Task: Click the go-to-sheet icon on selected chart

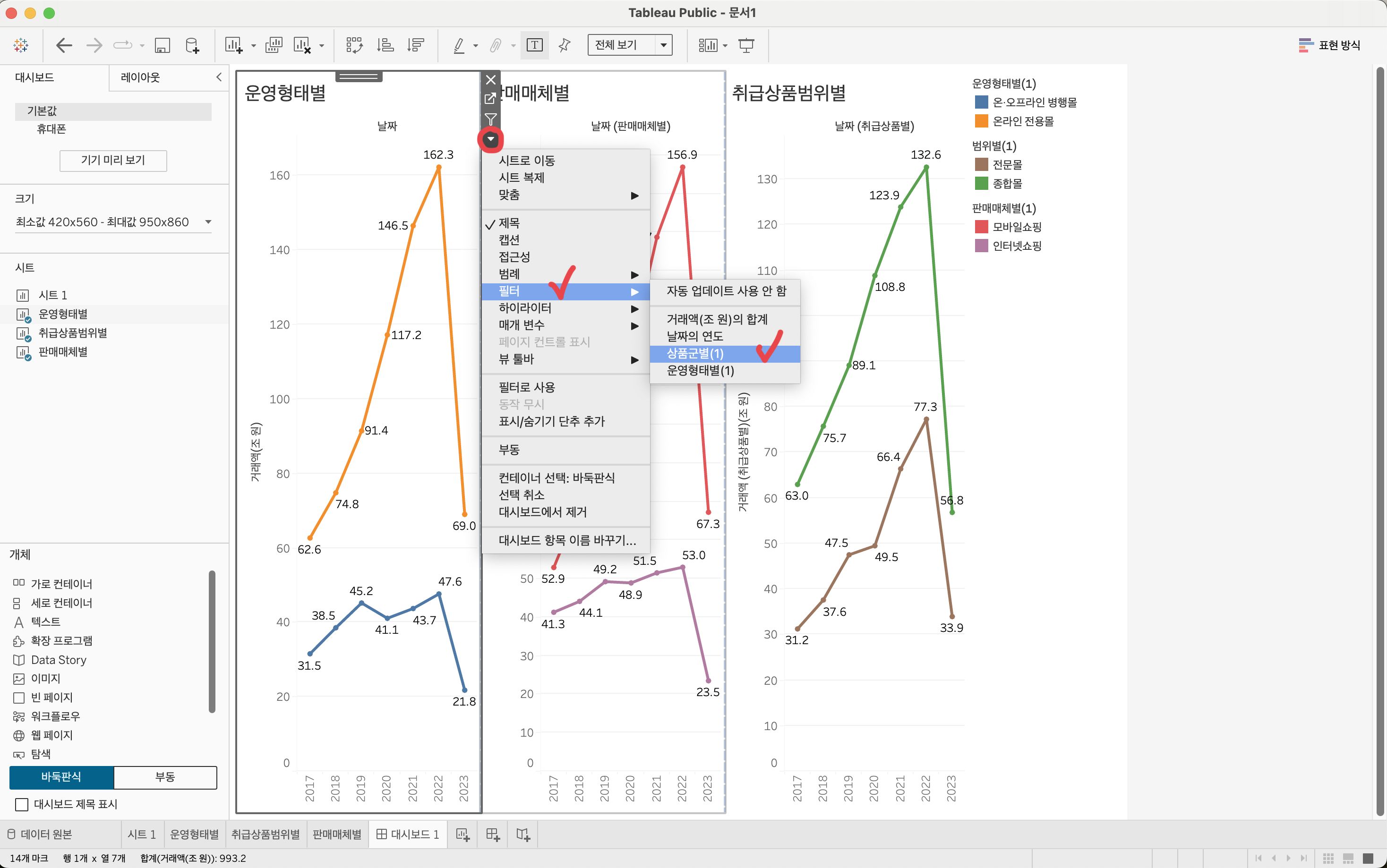Action: [x=490, y=99]
